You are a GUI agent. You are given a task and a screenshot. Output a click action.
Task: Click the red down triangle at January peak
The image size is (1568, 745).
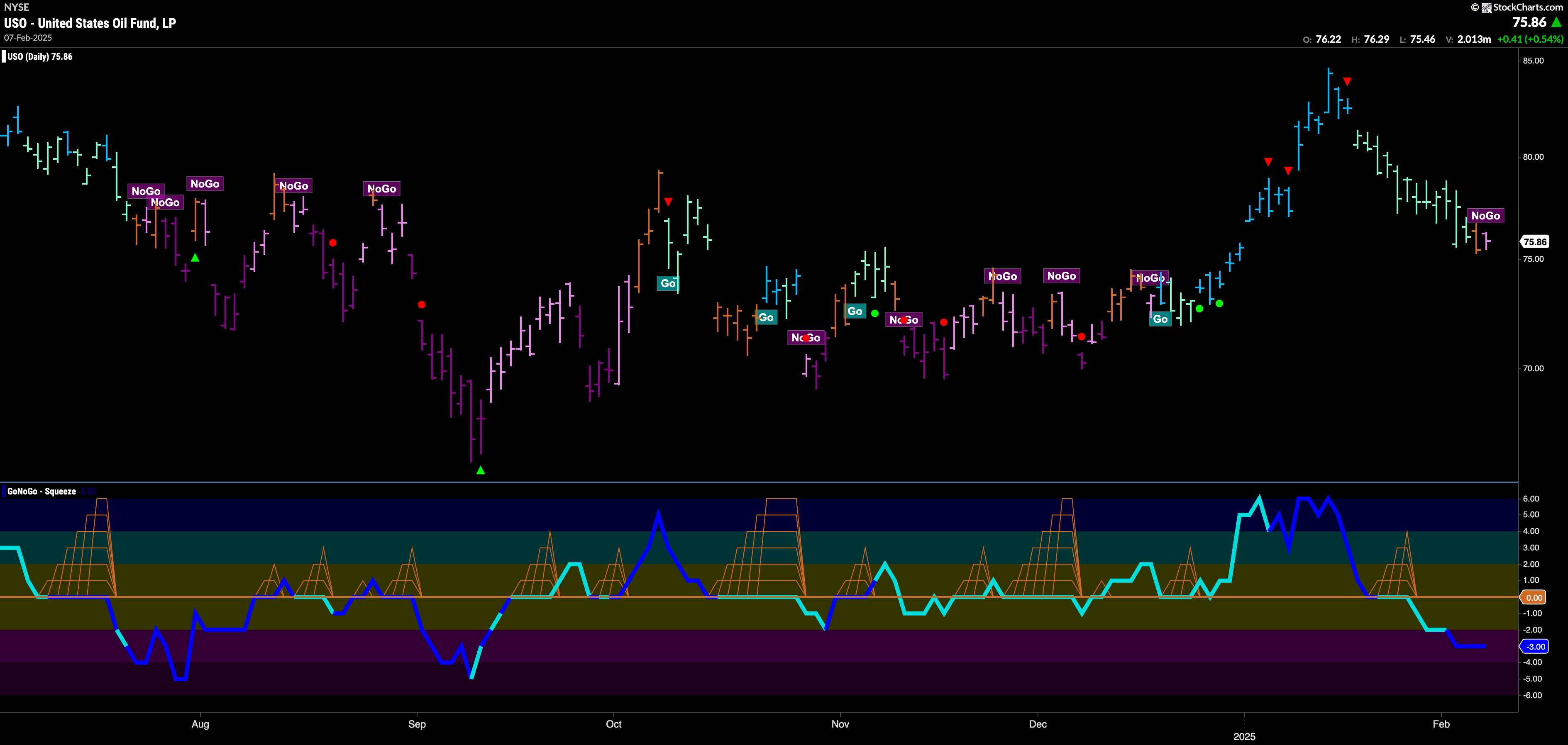[1348, 81]
